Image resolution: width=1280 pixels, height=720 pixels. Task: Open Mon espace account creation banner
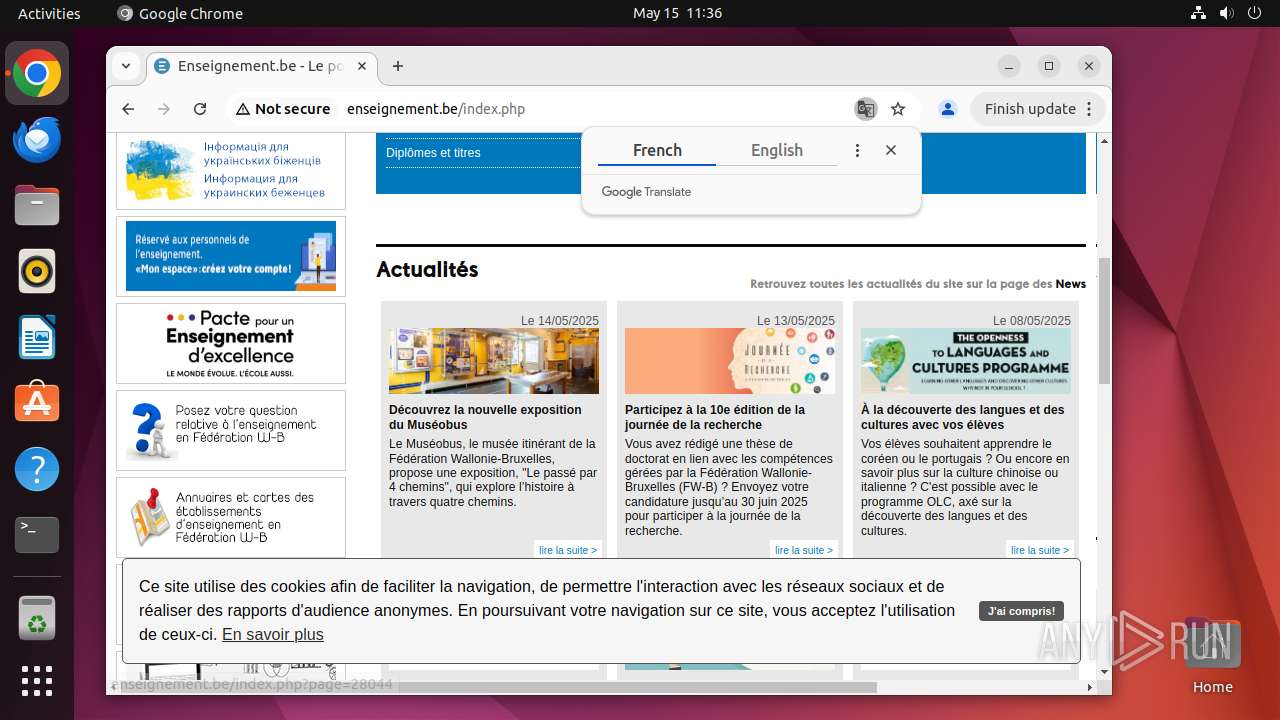[x=231, y=256]
